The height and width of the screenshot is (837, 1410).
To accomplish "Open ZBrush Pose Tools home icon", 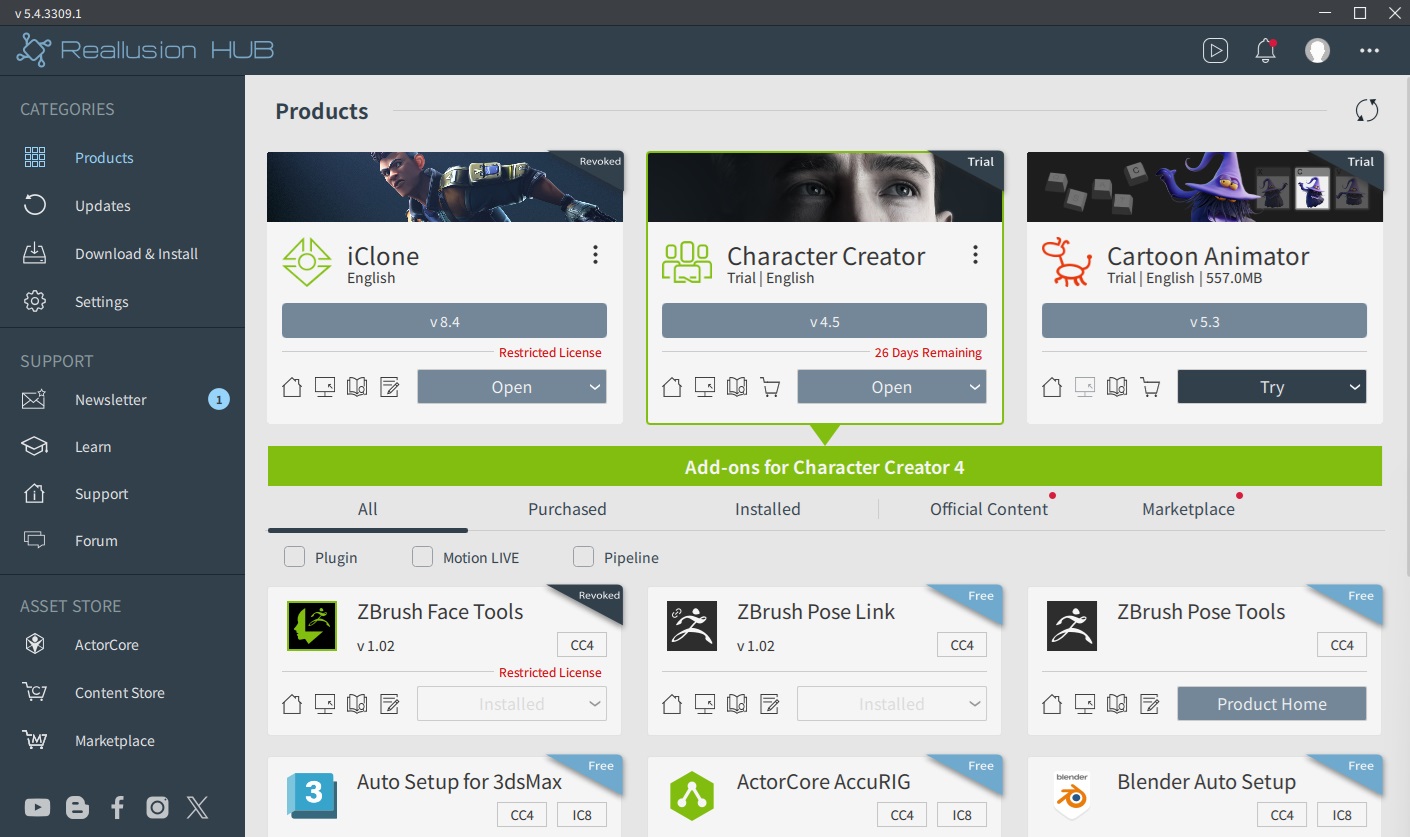I will point(1052,704).
